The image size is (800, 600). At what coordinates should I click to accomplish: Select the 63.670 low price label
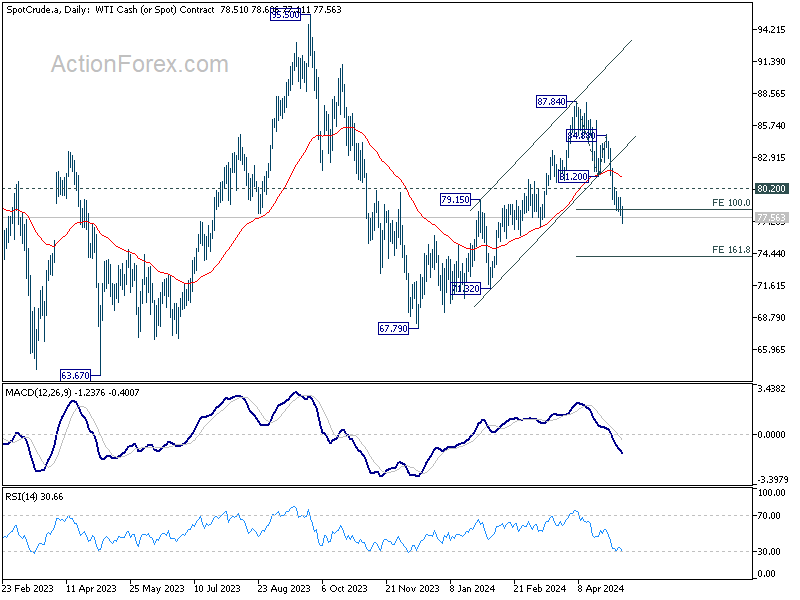(x=76, y=376)
